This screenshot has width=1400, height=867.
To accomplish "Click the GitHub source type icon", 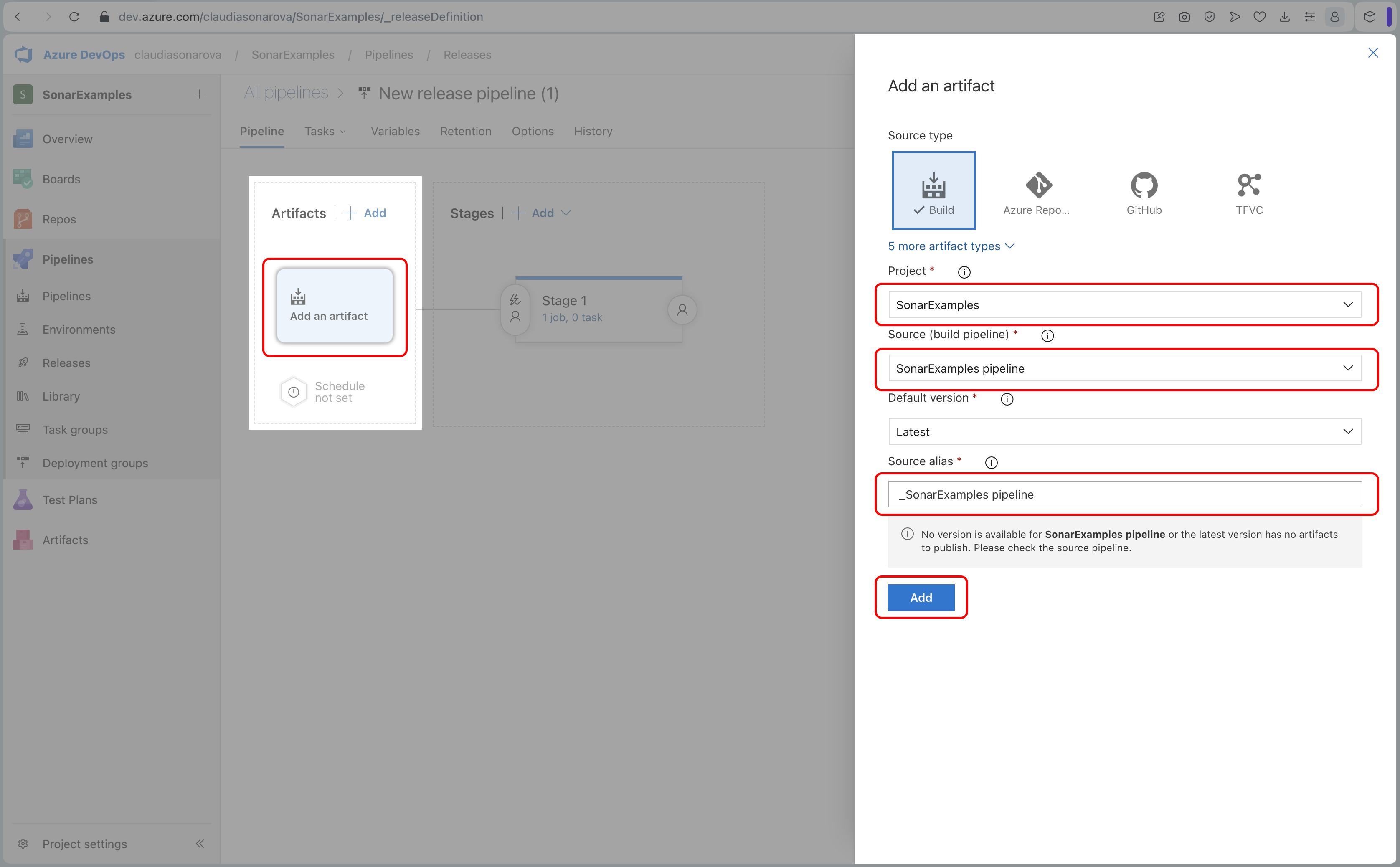I will tap(1143, 190).
